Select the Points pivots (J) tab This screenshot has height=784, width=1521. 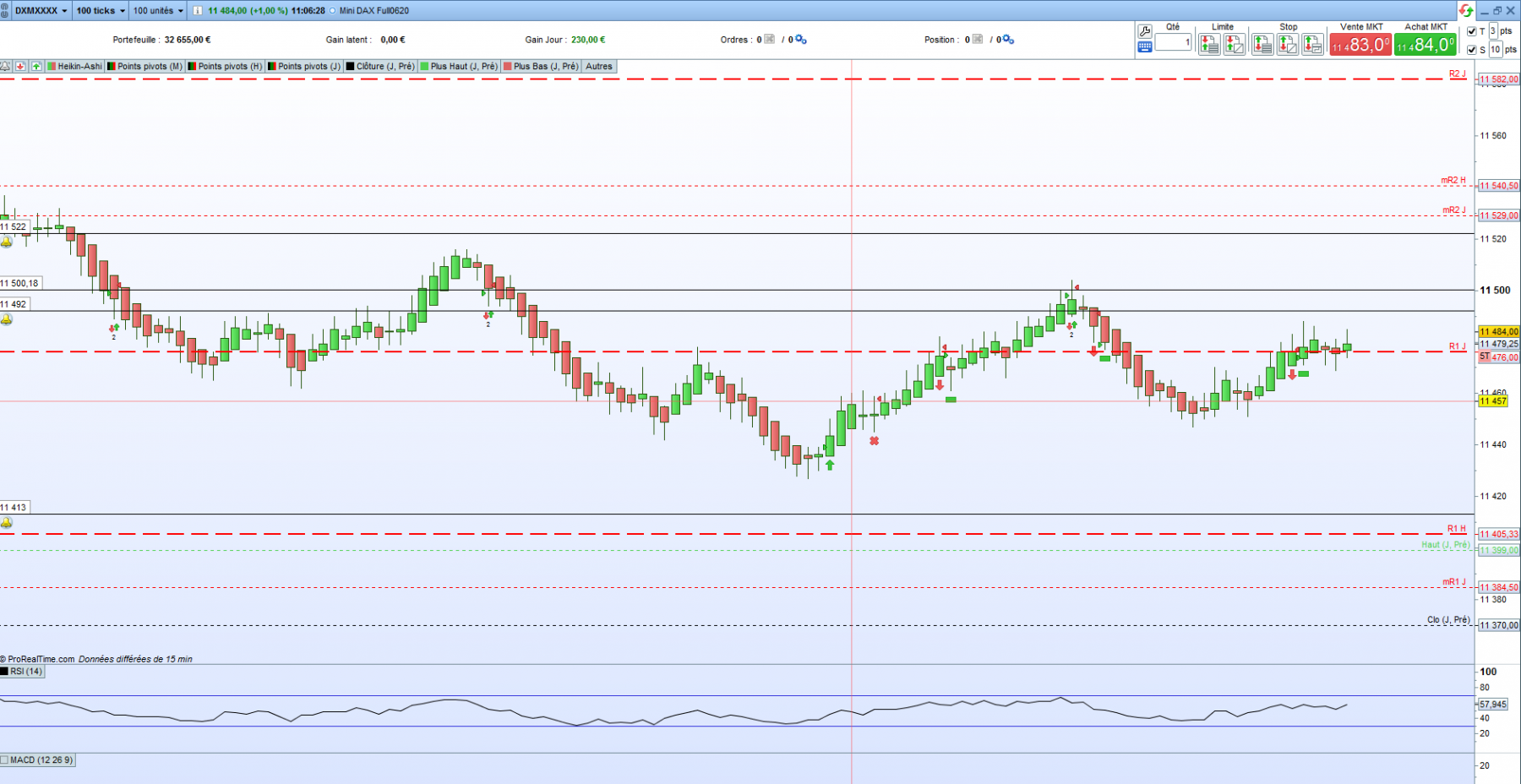pyautogui.click(x=304, y=66)
